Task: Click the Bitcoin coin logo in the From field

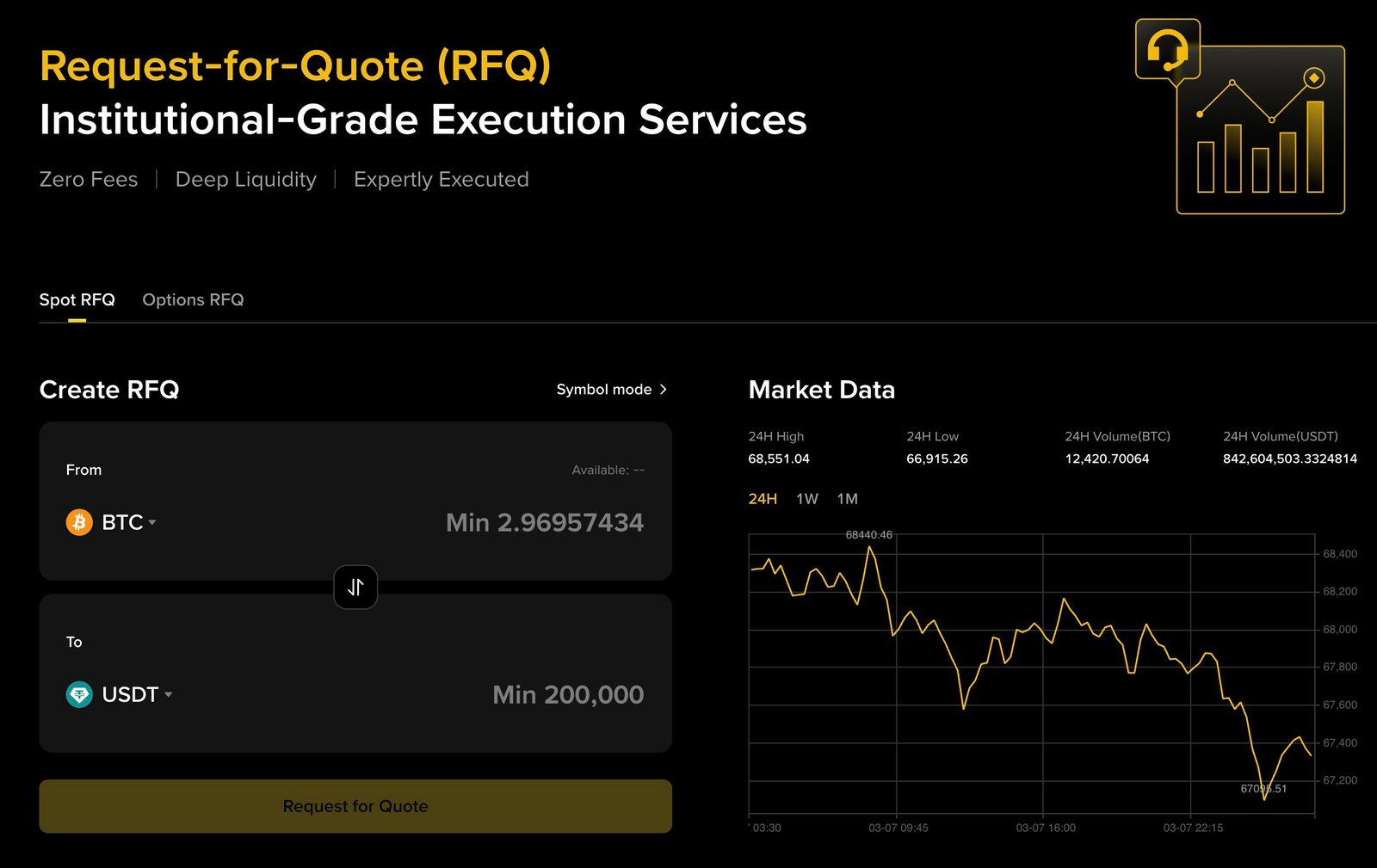Action: click(x=78, y=522)
